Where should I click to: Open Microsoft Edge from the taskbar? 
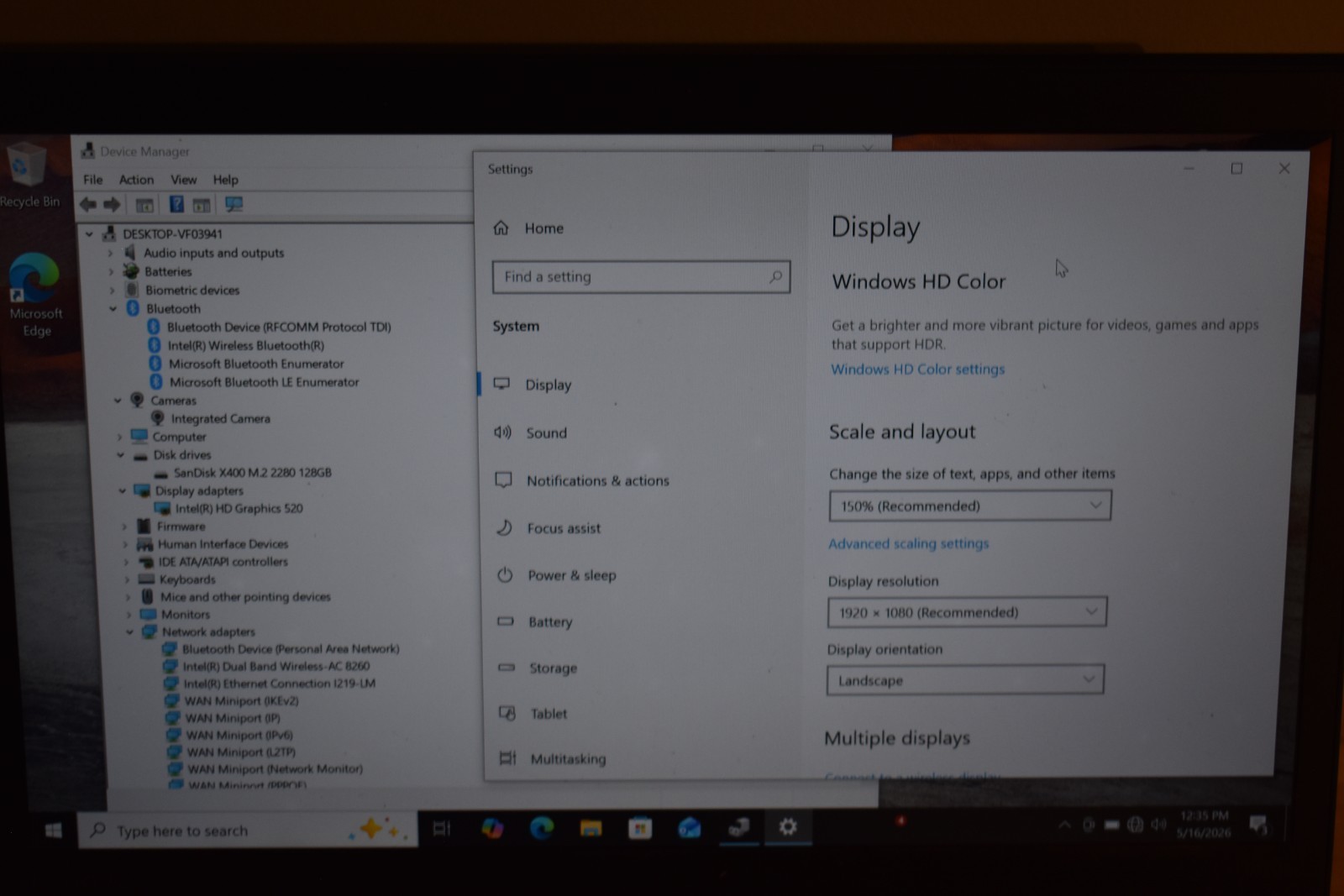pyautogui.click(x=542, y=829)
